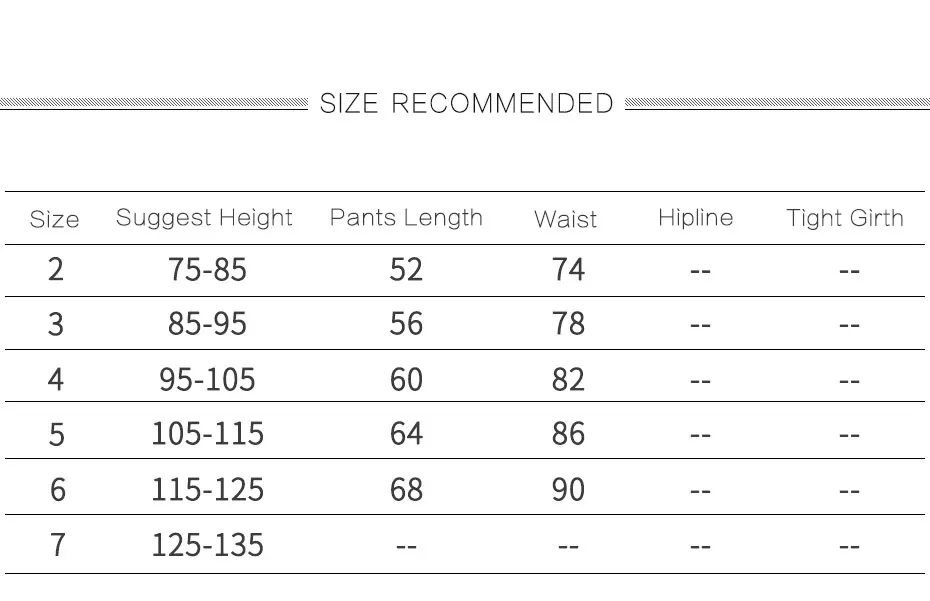This screenshot has width=930, height=601.
Task: Select the 125-135 suggested height cell
Action: [x=207, y=545]
